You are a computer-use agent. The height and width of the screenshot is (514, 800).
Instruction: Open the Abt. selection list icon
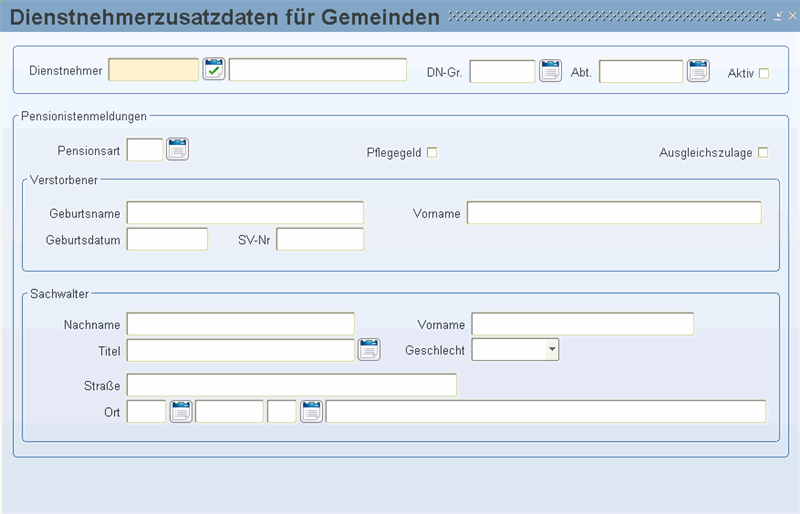(698, 71)
